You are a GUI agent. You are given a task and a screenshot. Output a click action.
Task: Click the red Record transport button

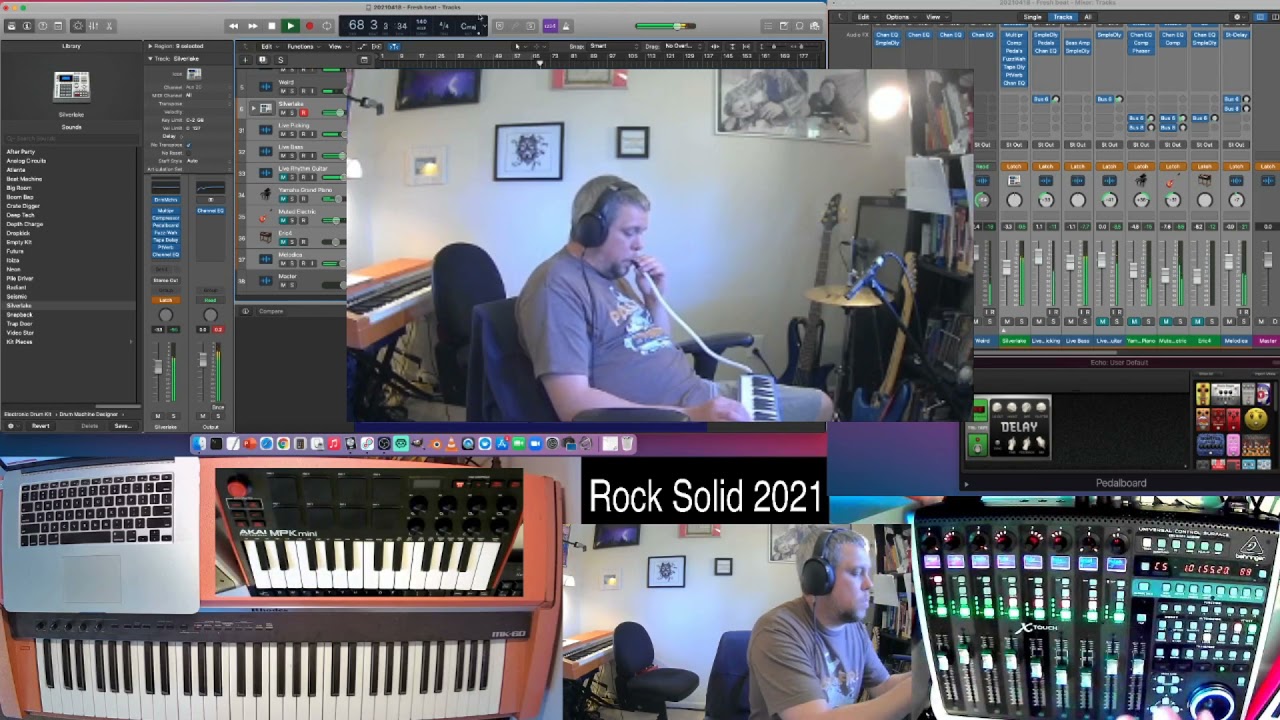point(309,26)
